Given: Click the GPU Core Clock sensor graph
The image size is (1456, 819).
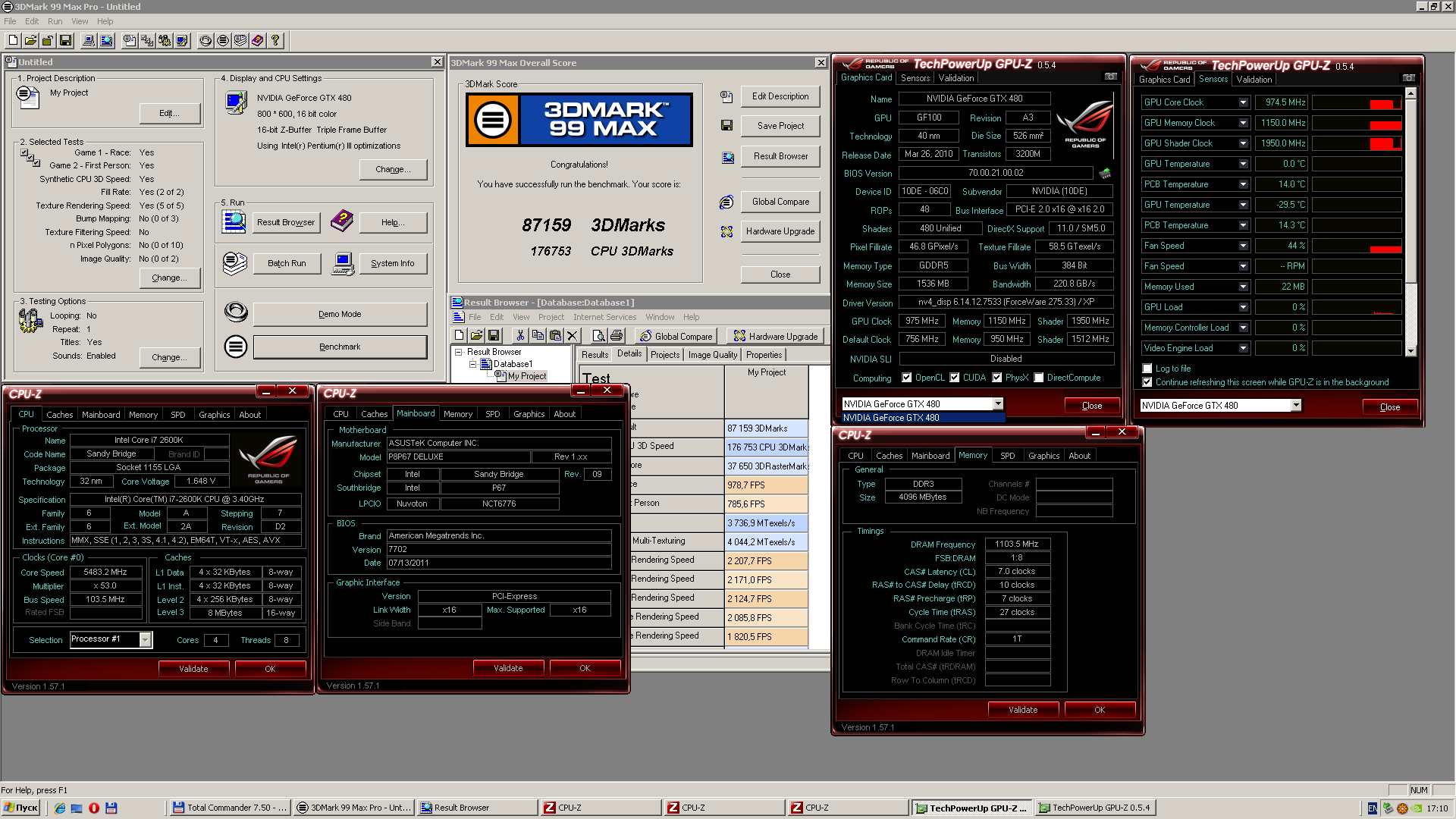Looking at the screenshot, I should click(1357, 102).
